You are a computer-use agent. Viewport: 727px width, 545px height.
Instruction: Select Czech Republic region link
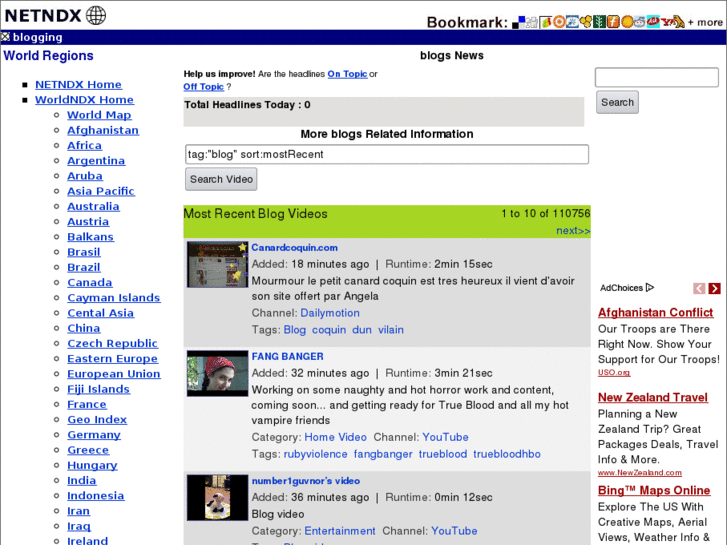112,343
